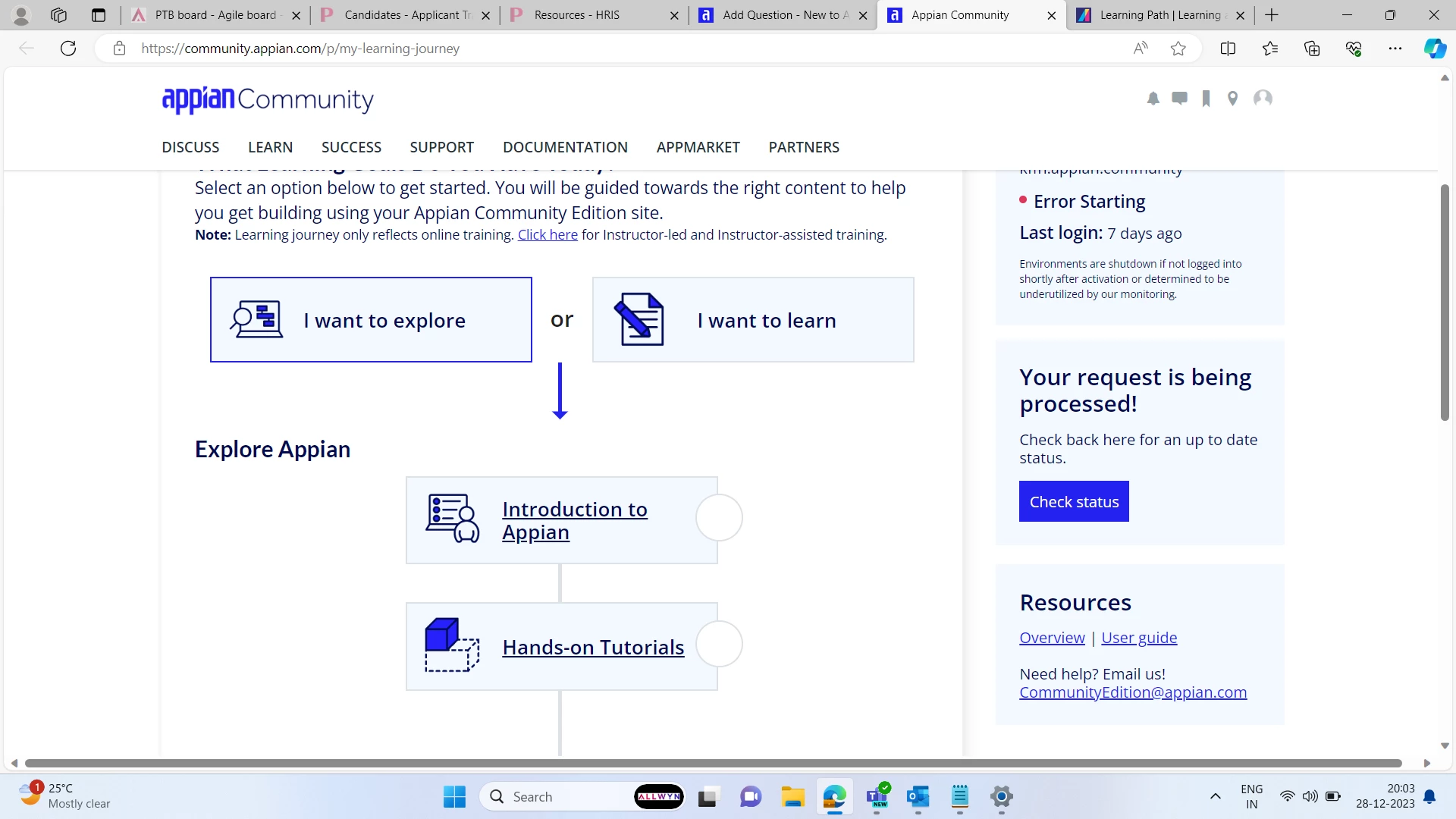Open Outlook from the taskbar
The image size is (1456, 819).
pos(918,797)
